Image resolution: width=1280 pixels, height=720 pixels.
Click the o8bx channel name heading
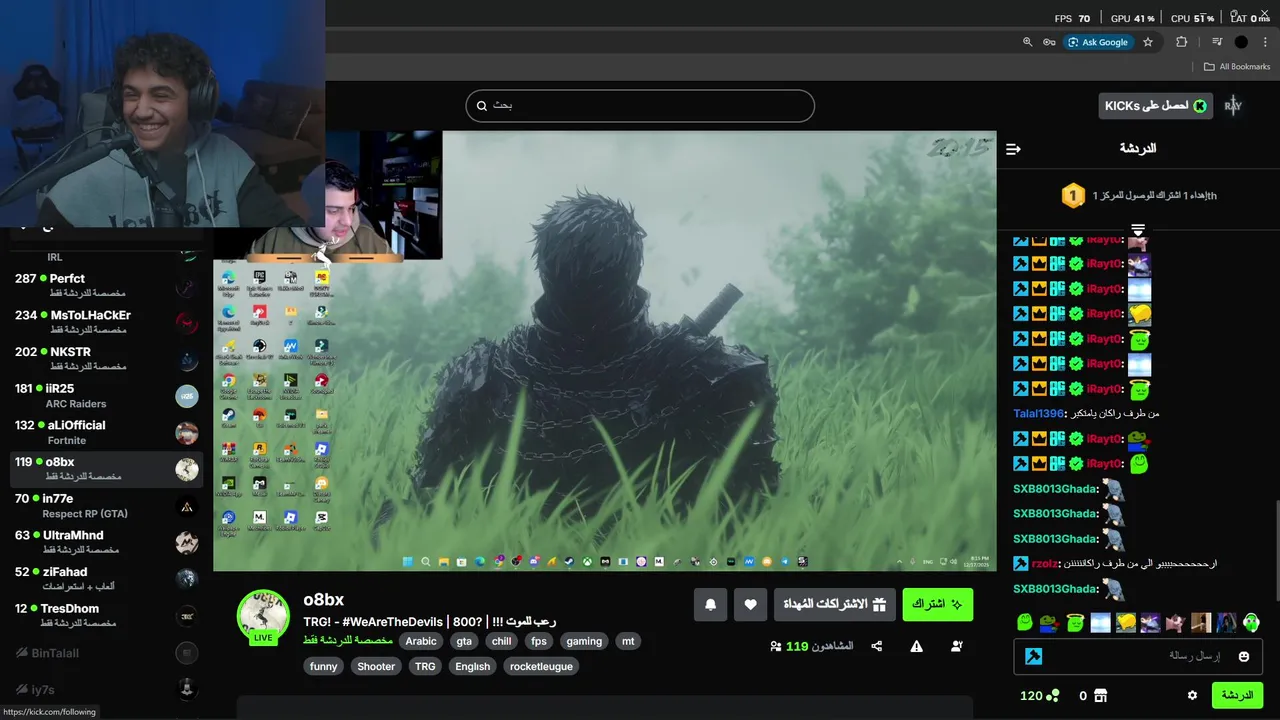pyautogui.click(x=324, y=599)
